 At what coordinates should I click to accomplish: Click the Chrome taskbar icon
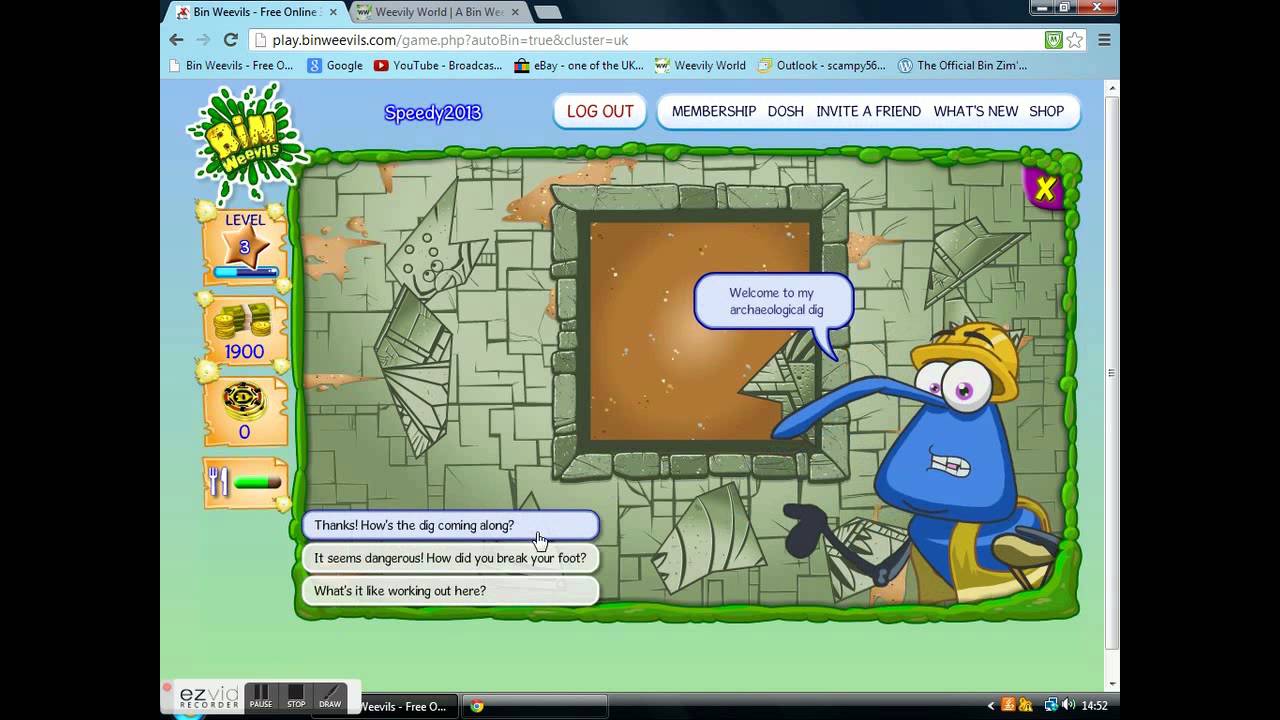click(478, 706)
